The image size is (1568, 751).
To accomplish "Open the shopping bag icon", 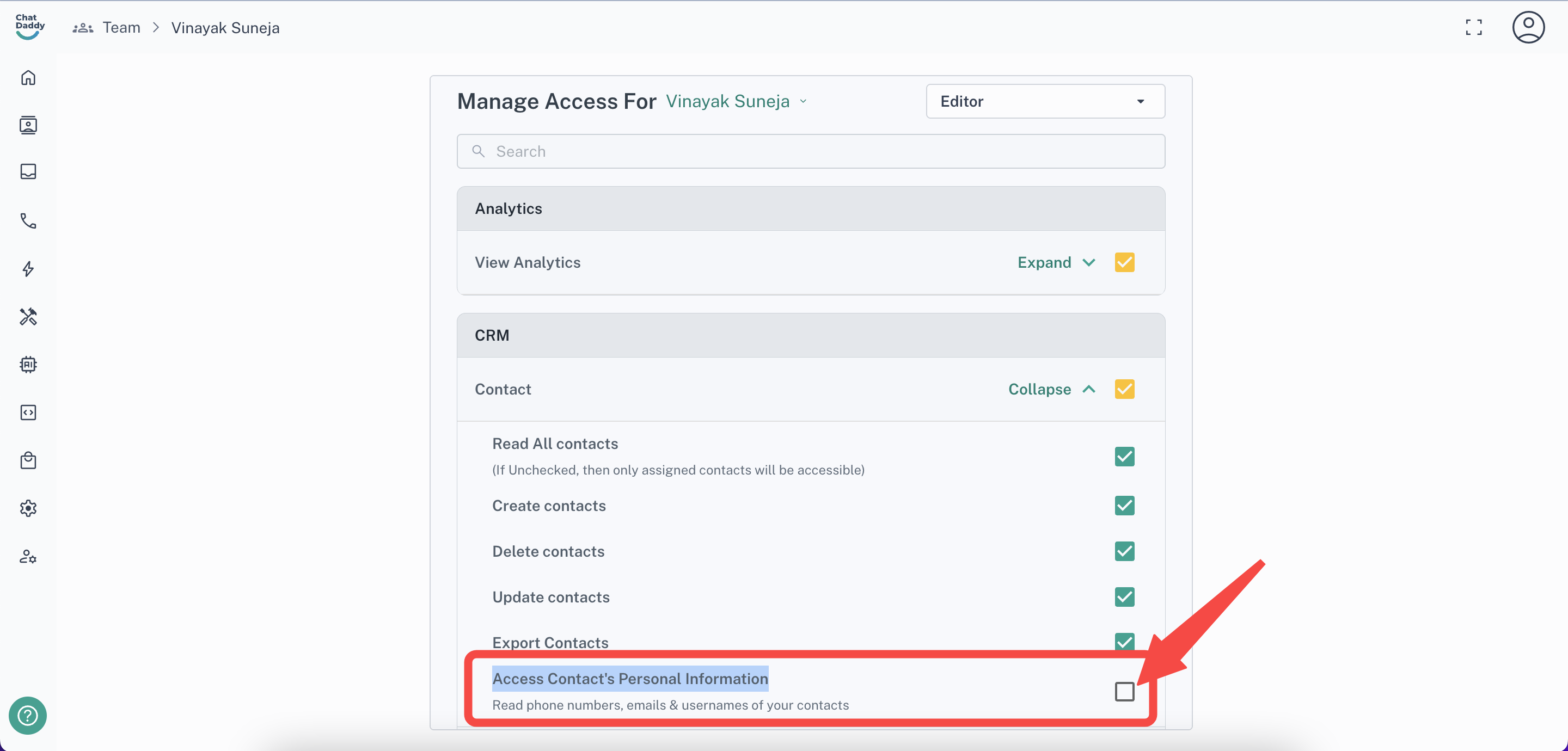I will coord(28,460).
